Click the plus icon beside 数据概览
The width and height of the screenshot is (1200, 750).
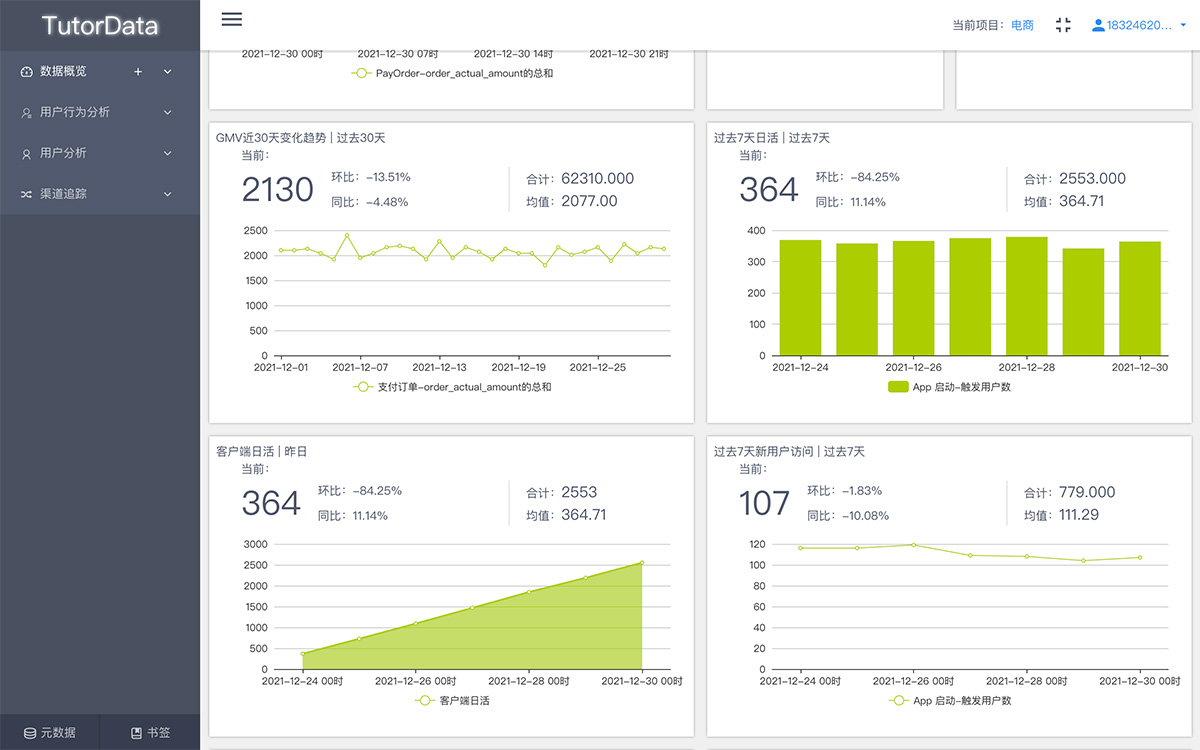[x=138, y=72]
